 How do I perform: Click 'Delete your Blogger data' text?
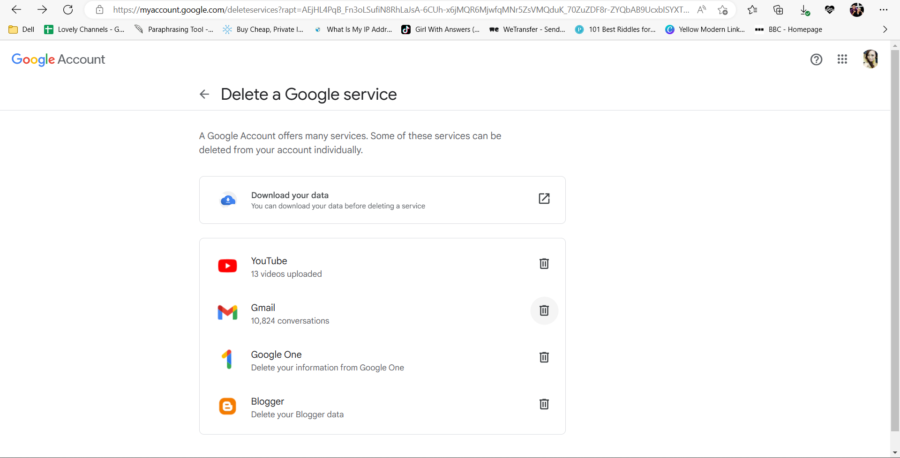tap(297, 414)
